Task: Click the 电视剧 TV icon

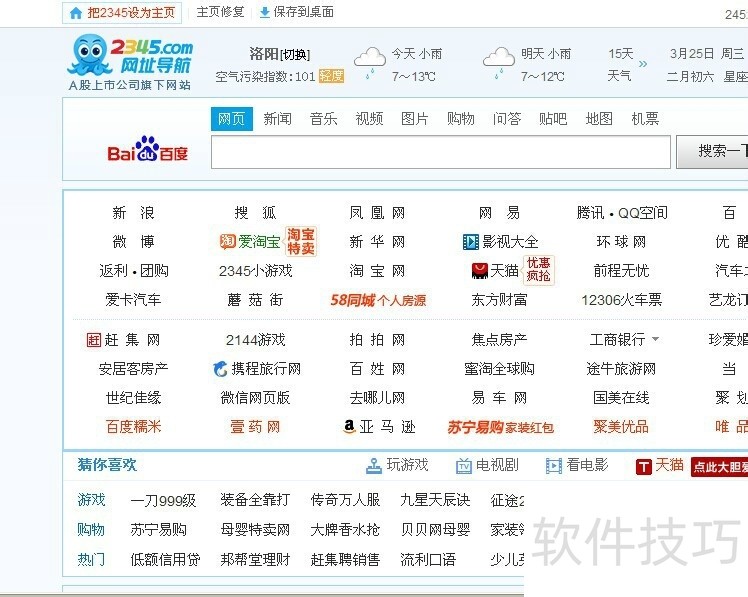Action: (x=464, y=465)
